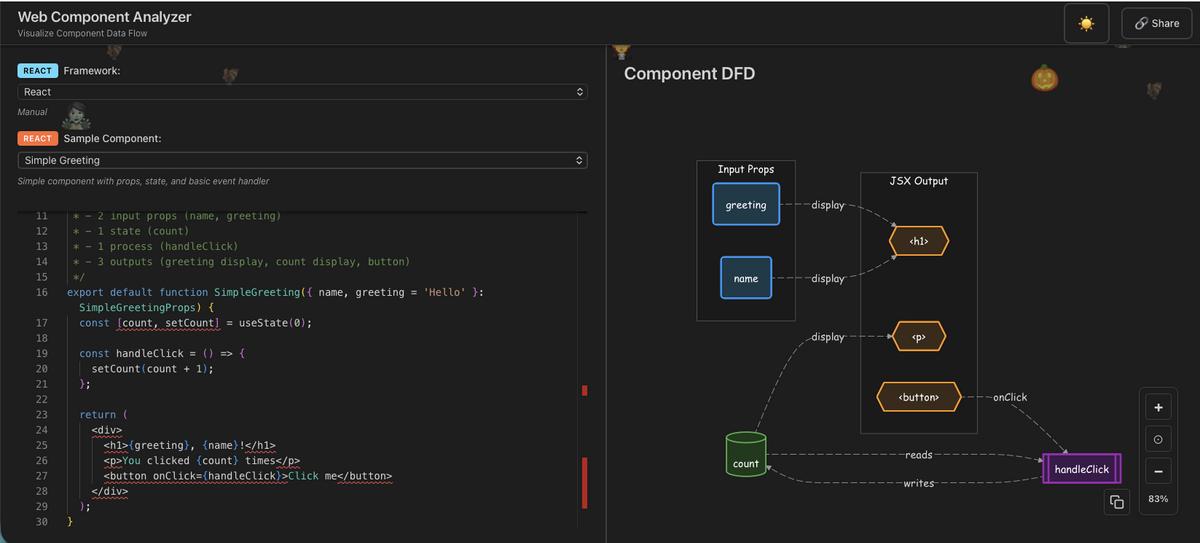Open the Framework dropdown showing React

click(302, 92)
